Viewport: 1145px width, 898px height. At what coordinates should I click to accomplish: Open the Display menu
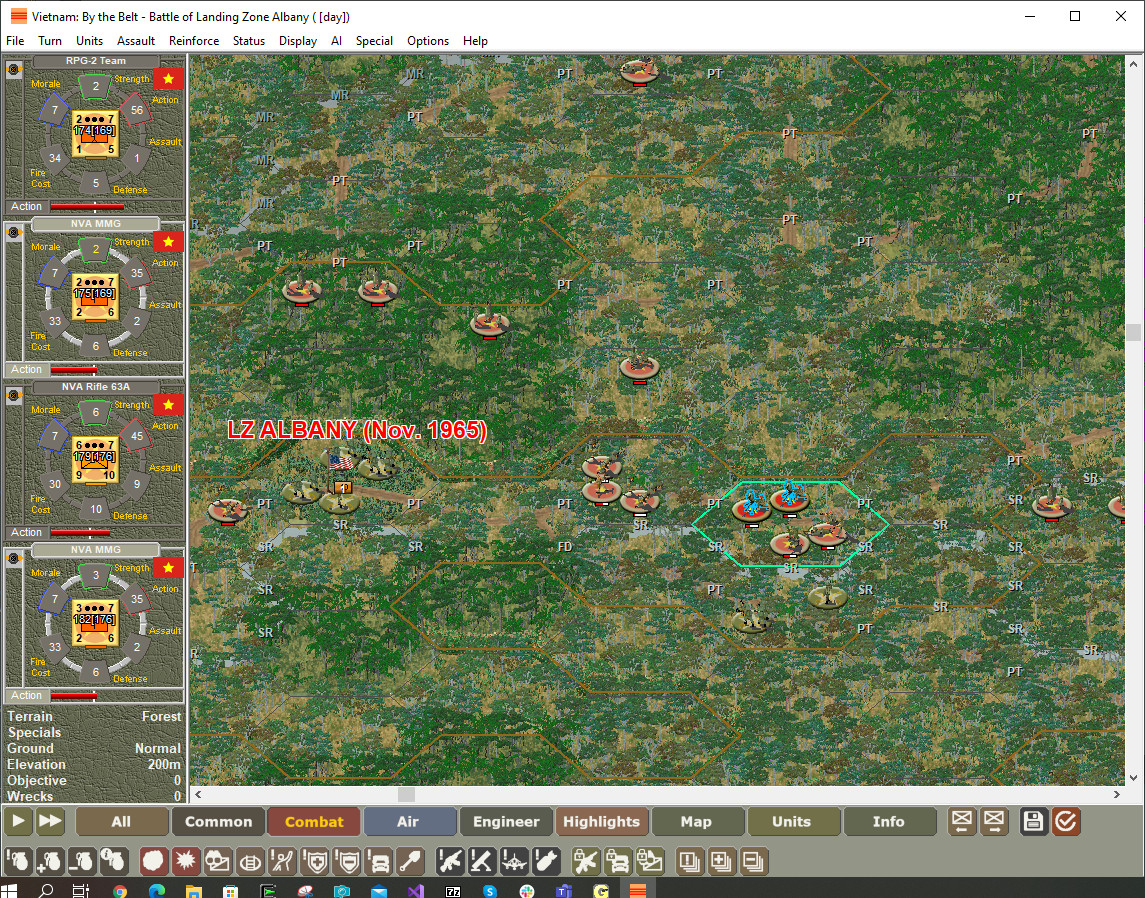(298, 41)
